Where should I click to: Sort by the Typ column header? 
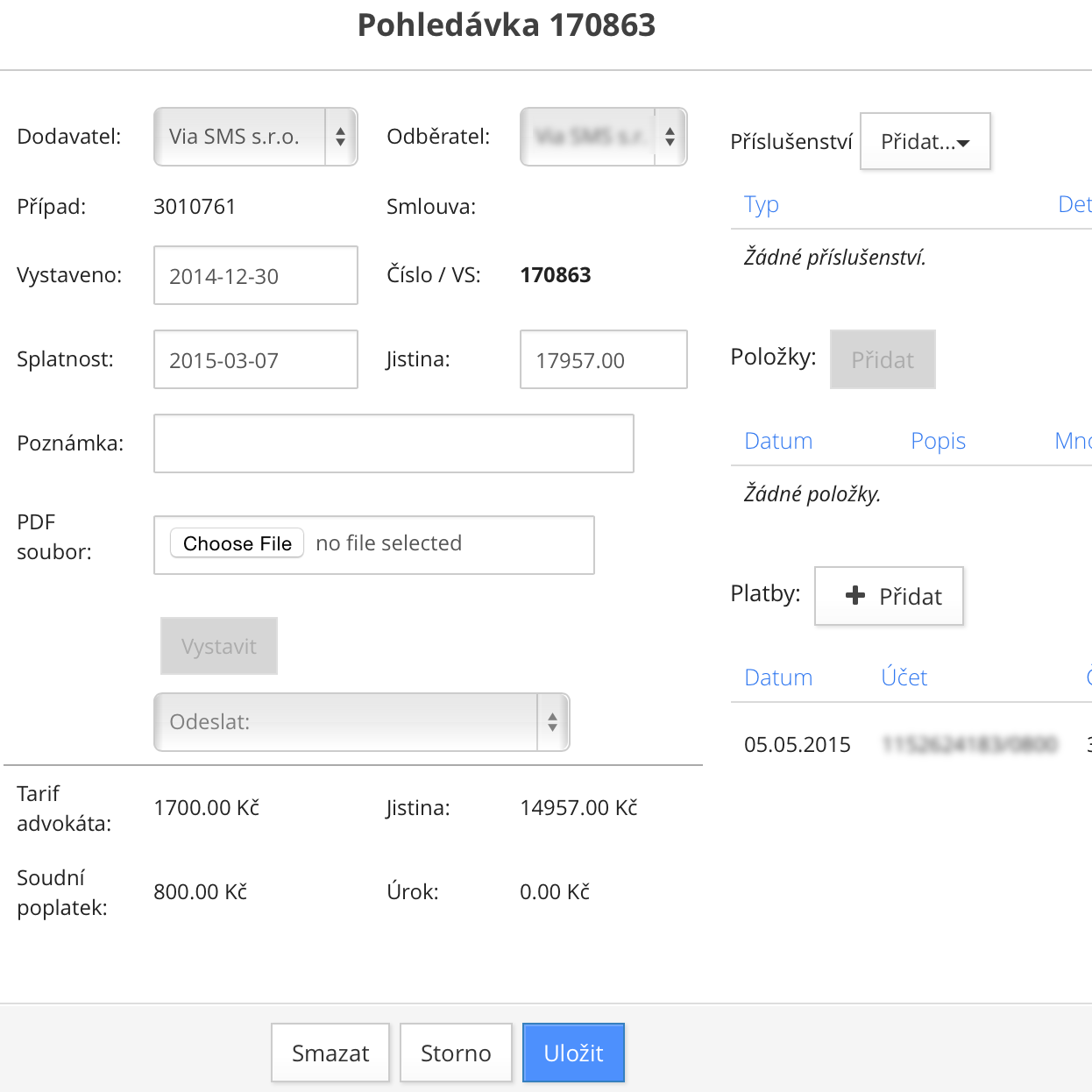(761, 205)
